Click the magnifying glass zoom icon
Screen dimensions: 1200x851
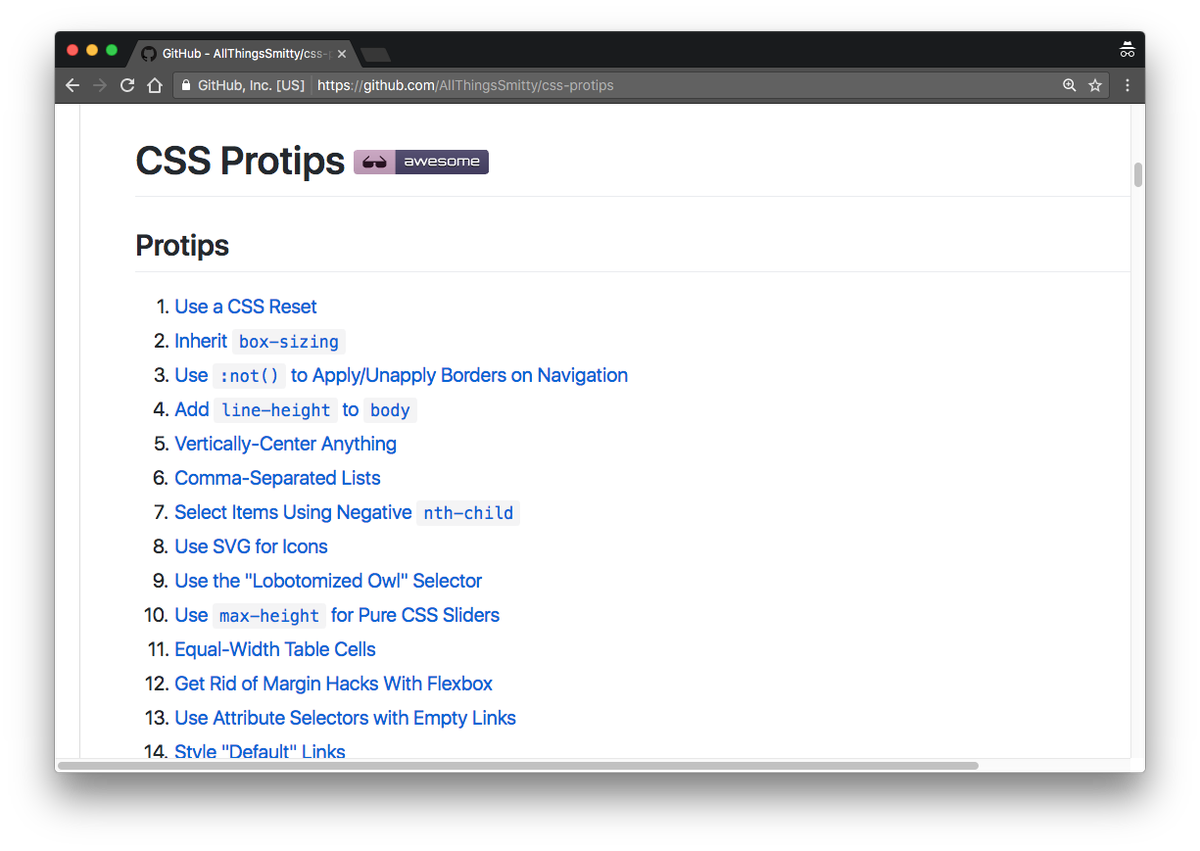[1069, 85]
